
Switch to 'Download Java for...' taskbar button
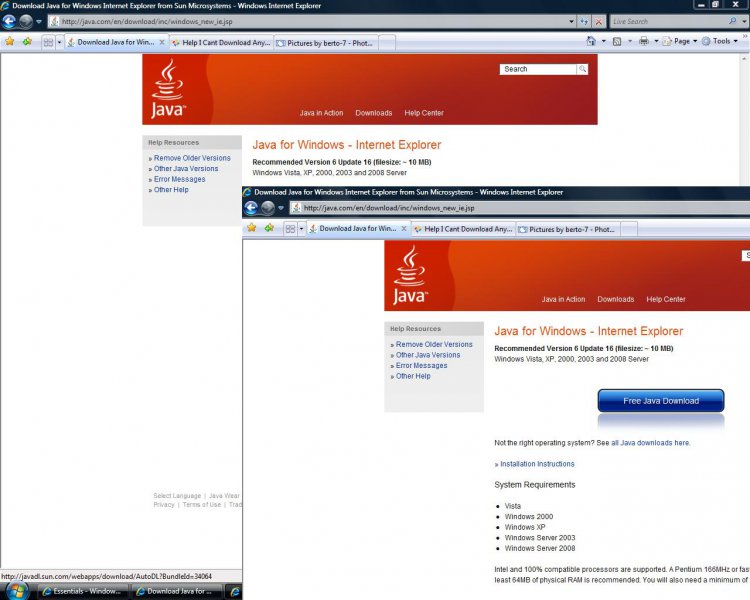click(x=177, y=591)
